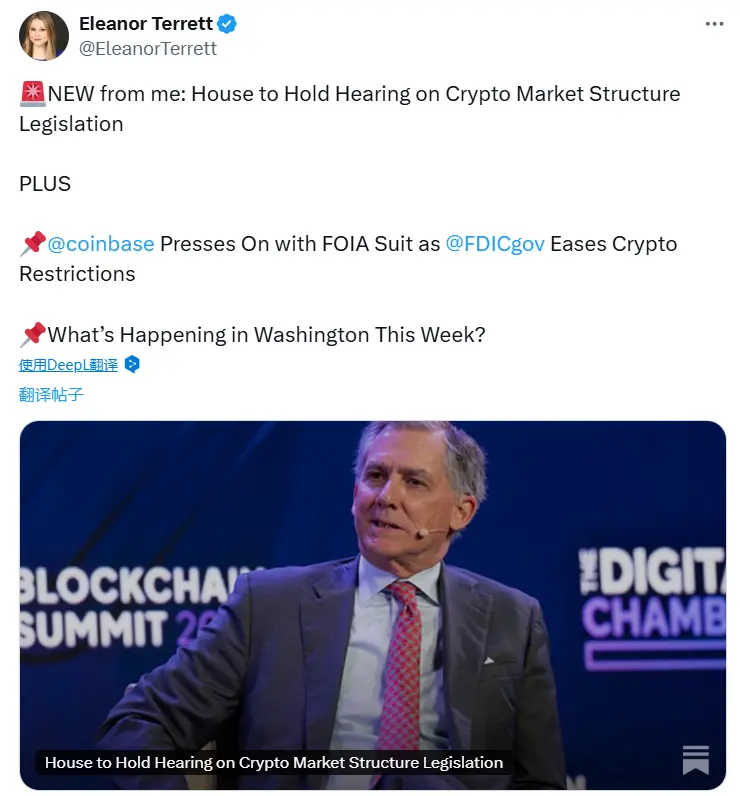Open the @FDICgov mention

(x=495, y=244)
